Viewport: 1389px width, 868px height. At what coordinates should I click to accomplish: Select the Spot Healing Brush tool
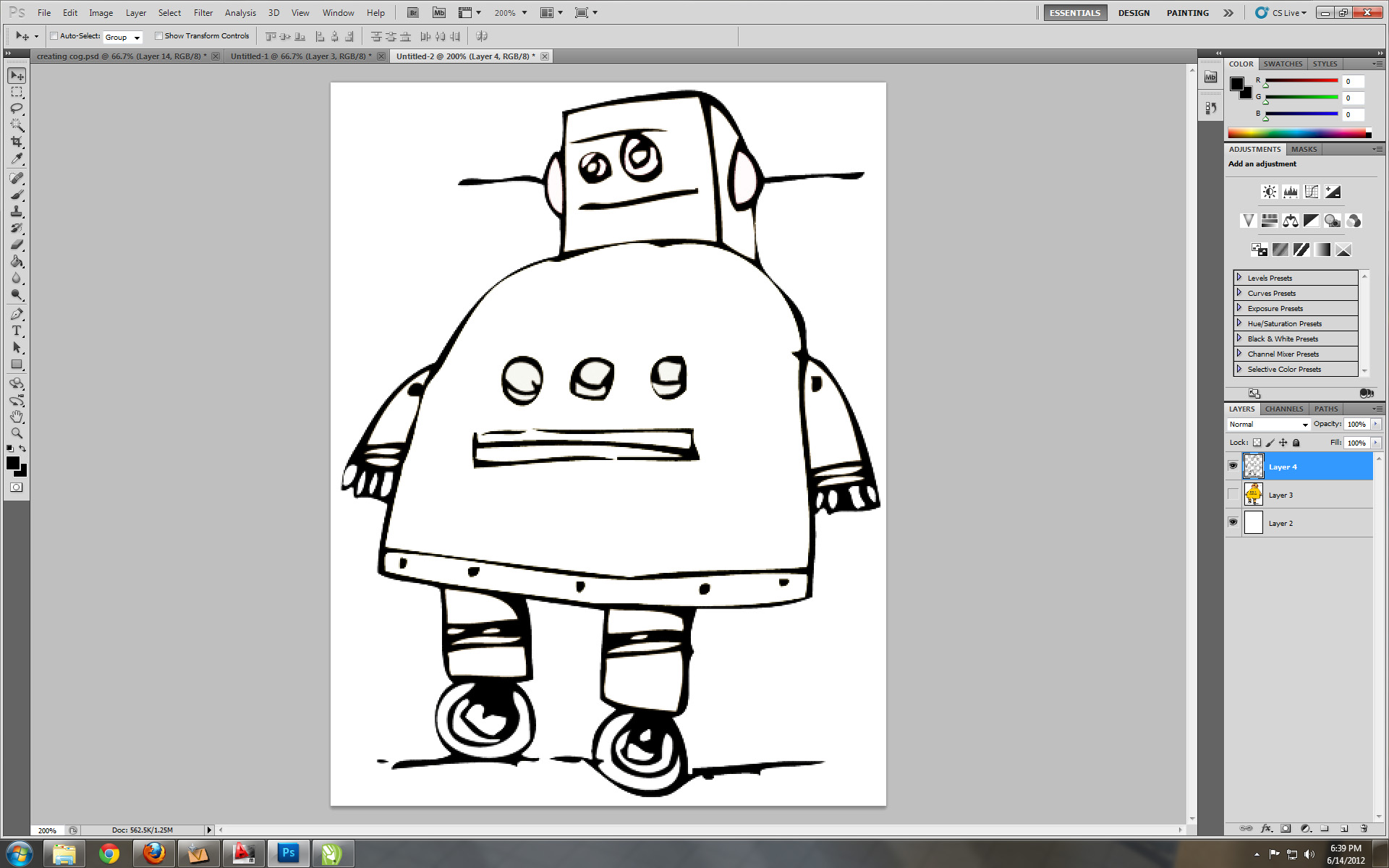[17, 178]
